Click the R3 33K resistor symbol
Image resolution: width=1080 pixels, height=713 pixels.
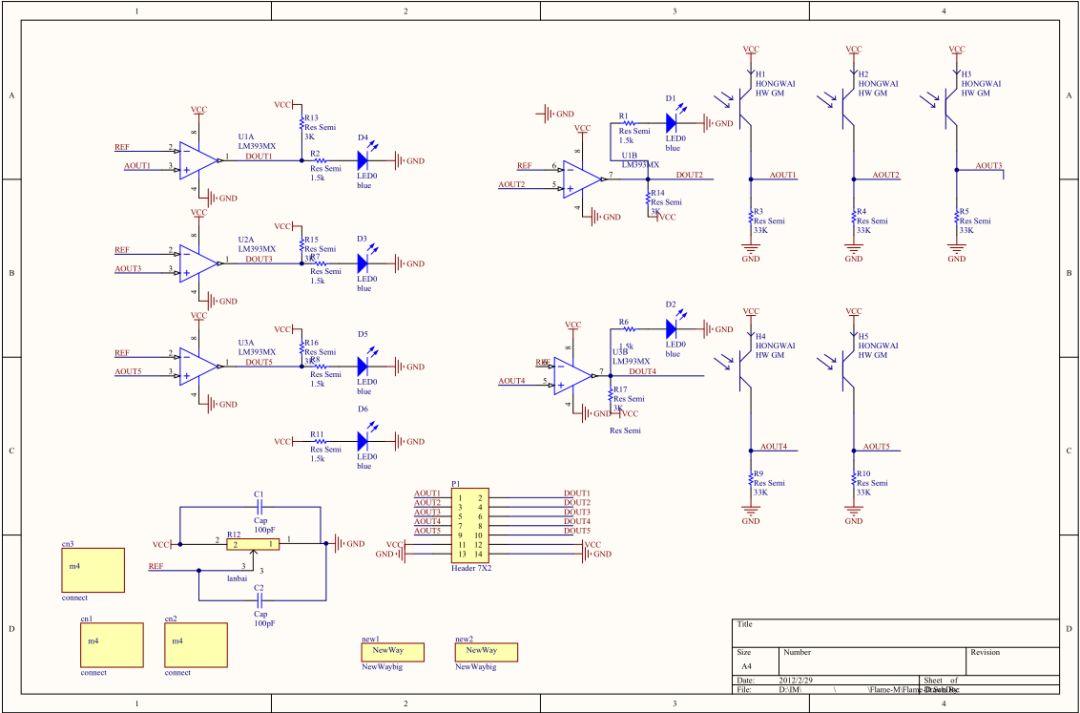(751, 217)
